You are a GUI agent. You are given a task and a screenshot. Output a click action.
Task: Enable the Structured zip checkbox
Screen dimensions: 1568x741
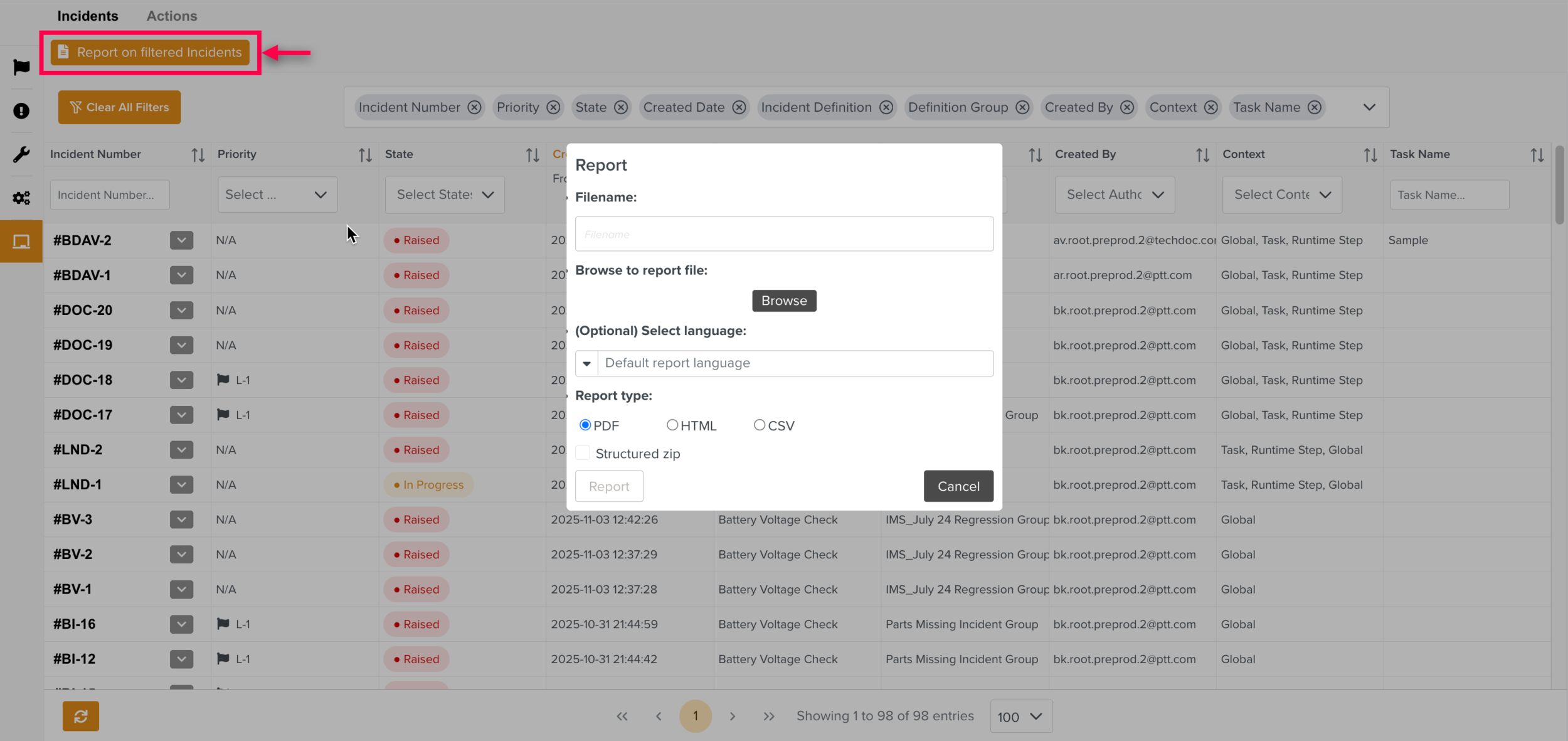coord(583,453)
